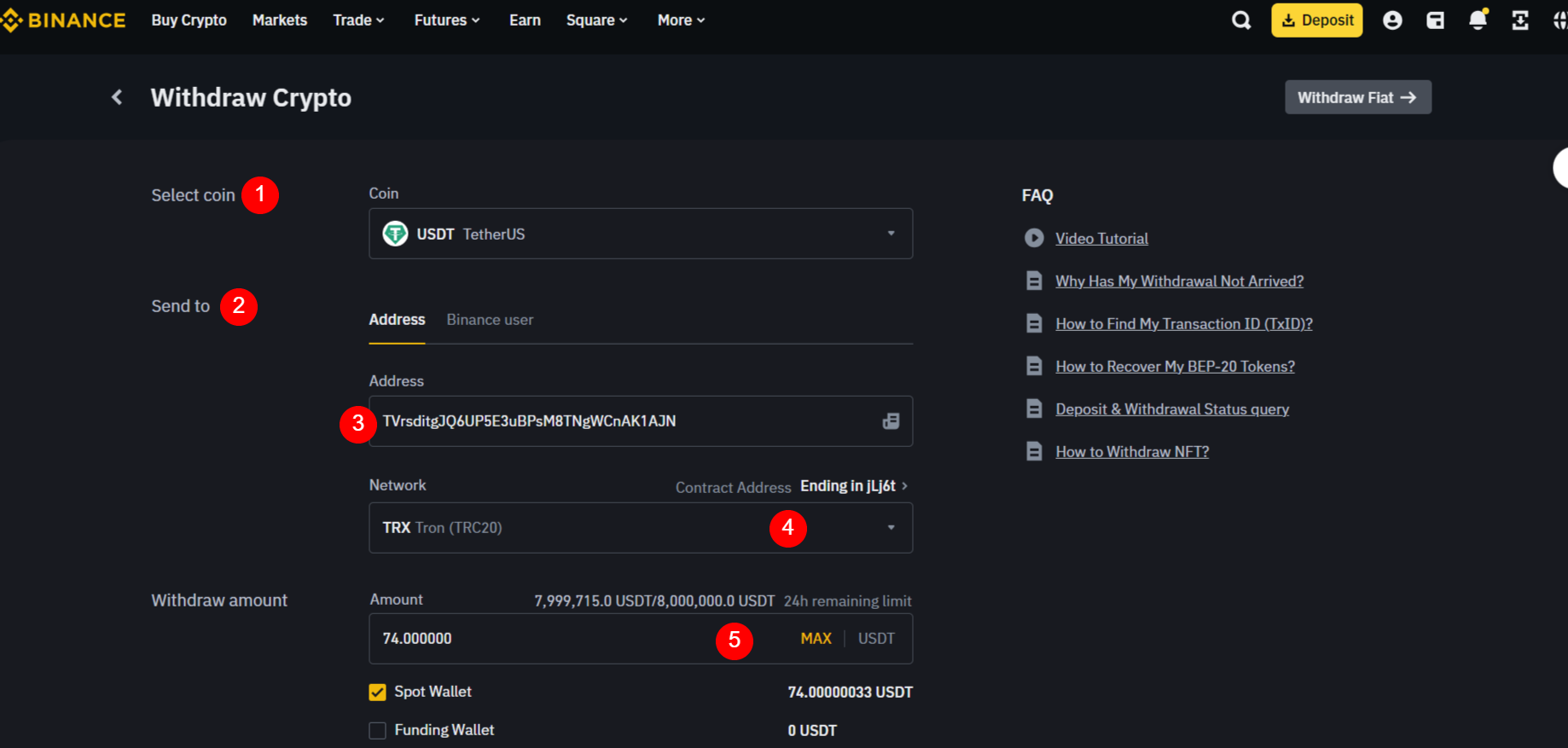Expand the Futures menu
This screenshot has width=1568, height=748.
point(447,20)
